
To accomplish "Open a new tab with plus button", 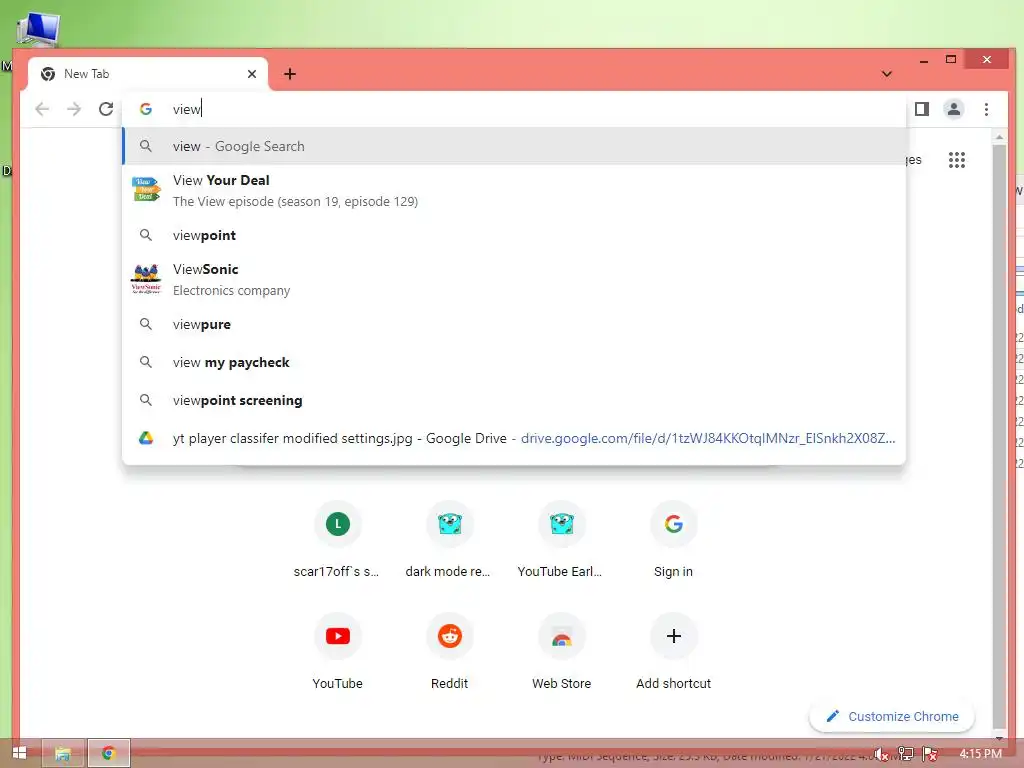I will [290, 74].
